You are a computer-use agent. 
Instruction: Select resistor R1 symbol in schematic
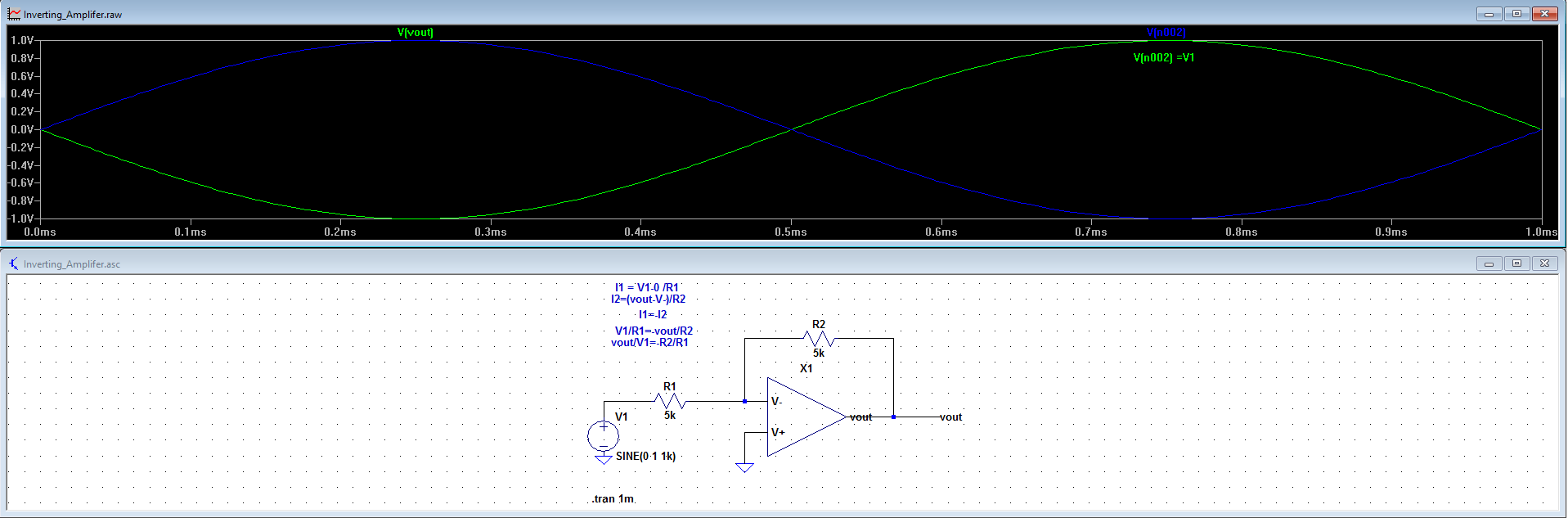(x=670, y=401)
